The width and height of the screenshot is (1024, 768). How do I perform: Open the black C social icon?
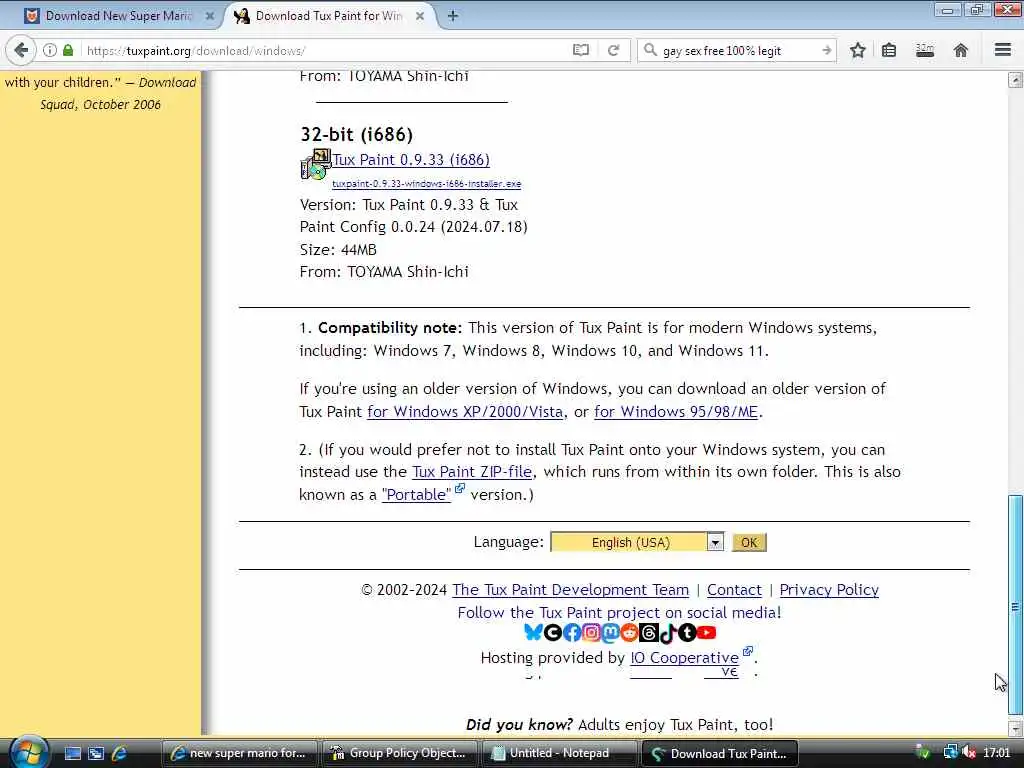click(552, 632)
